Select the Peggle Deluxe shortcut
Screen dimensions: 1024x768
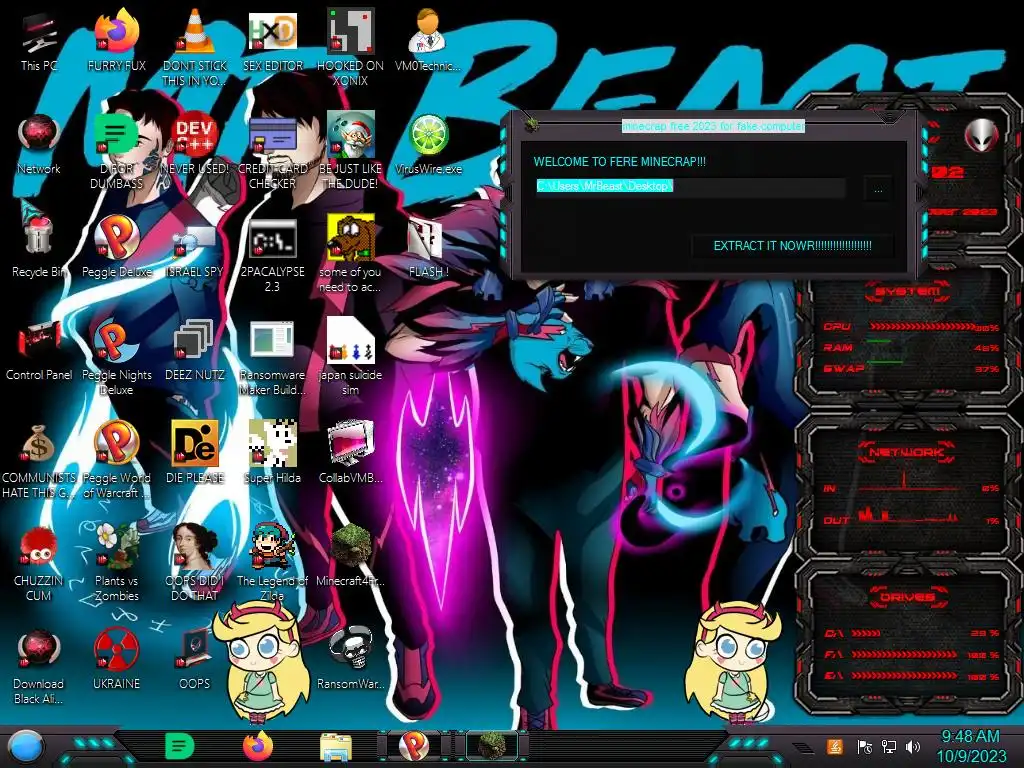pos(116,247)
